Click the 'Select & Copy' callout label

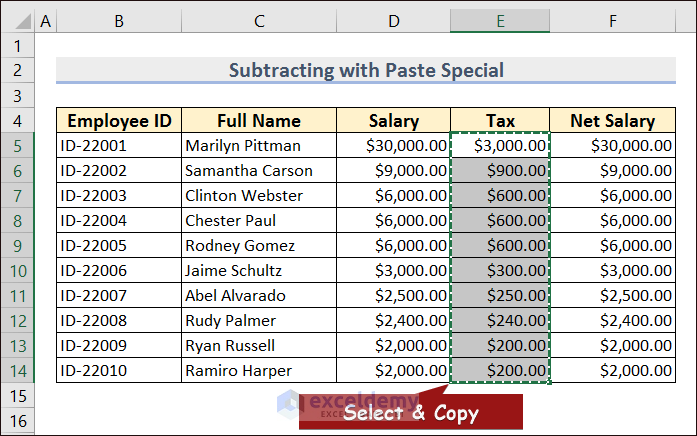(411, 413)
